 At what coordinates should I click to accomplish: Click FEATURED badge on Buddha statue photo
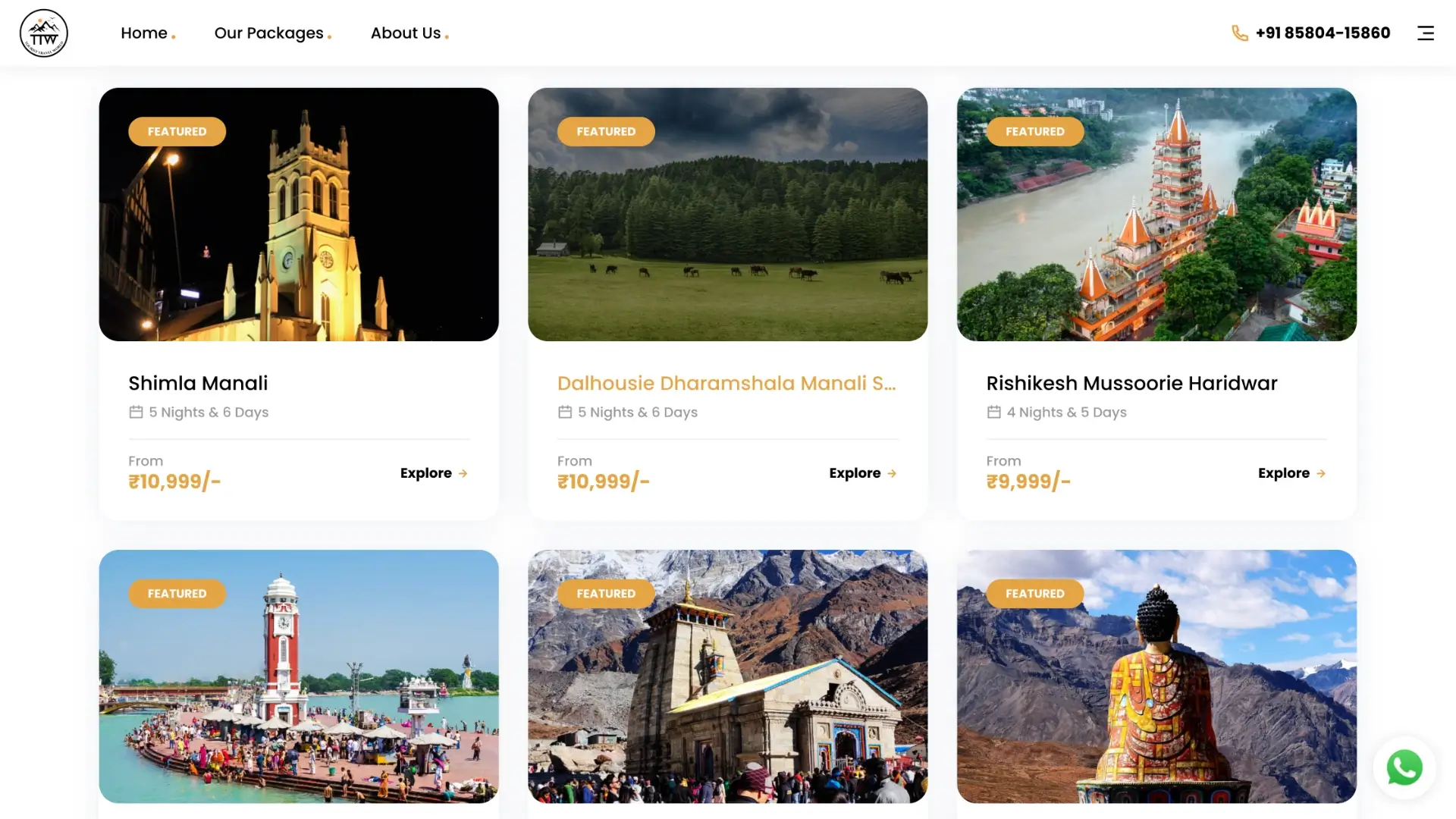tap(1035, 594)
